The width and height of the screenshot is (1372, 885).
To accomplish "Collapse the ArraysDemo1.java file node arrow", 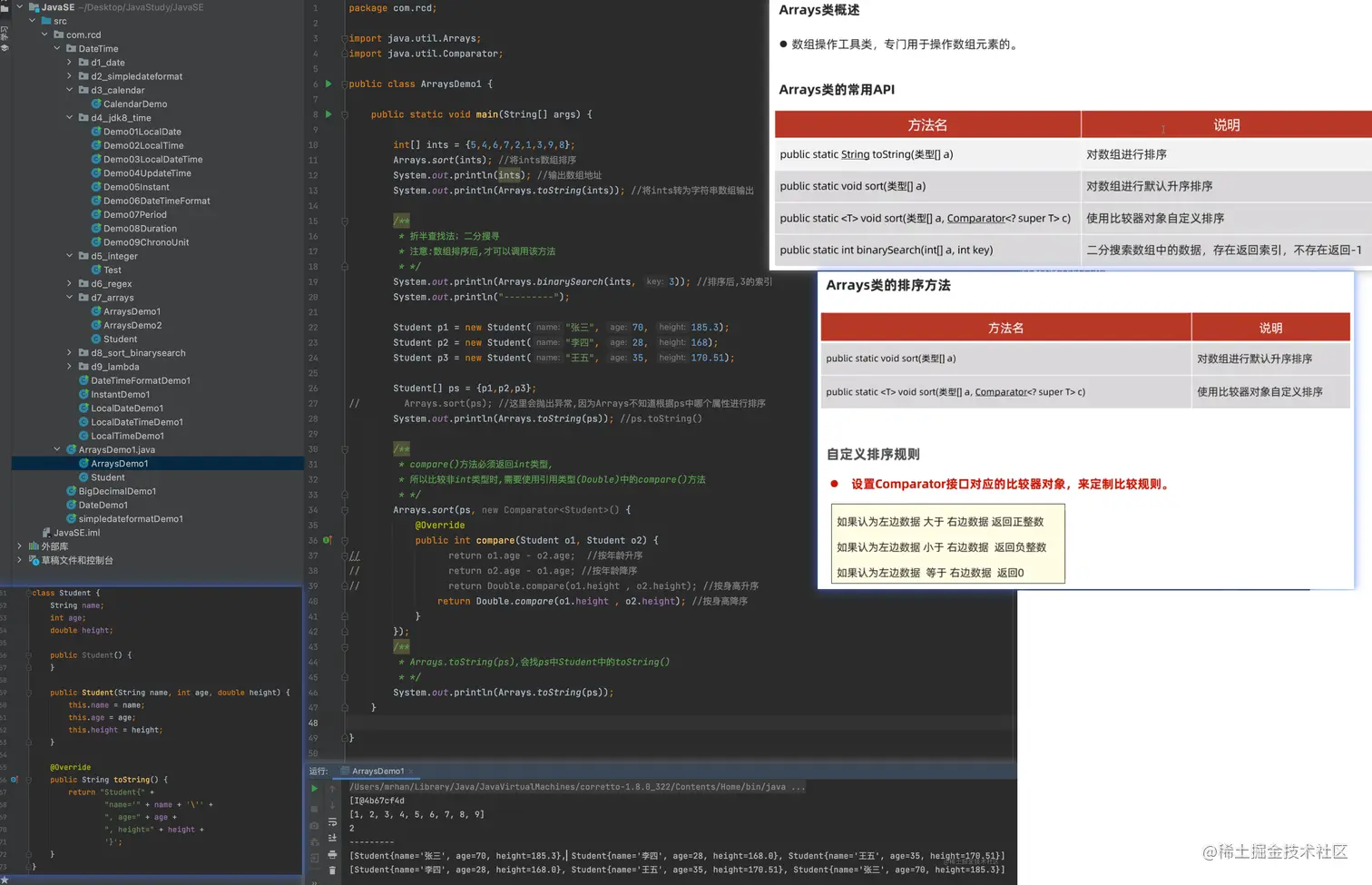I will [57, 449].
